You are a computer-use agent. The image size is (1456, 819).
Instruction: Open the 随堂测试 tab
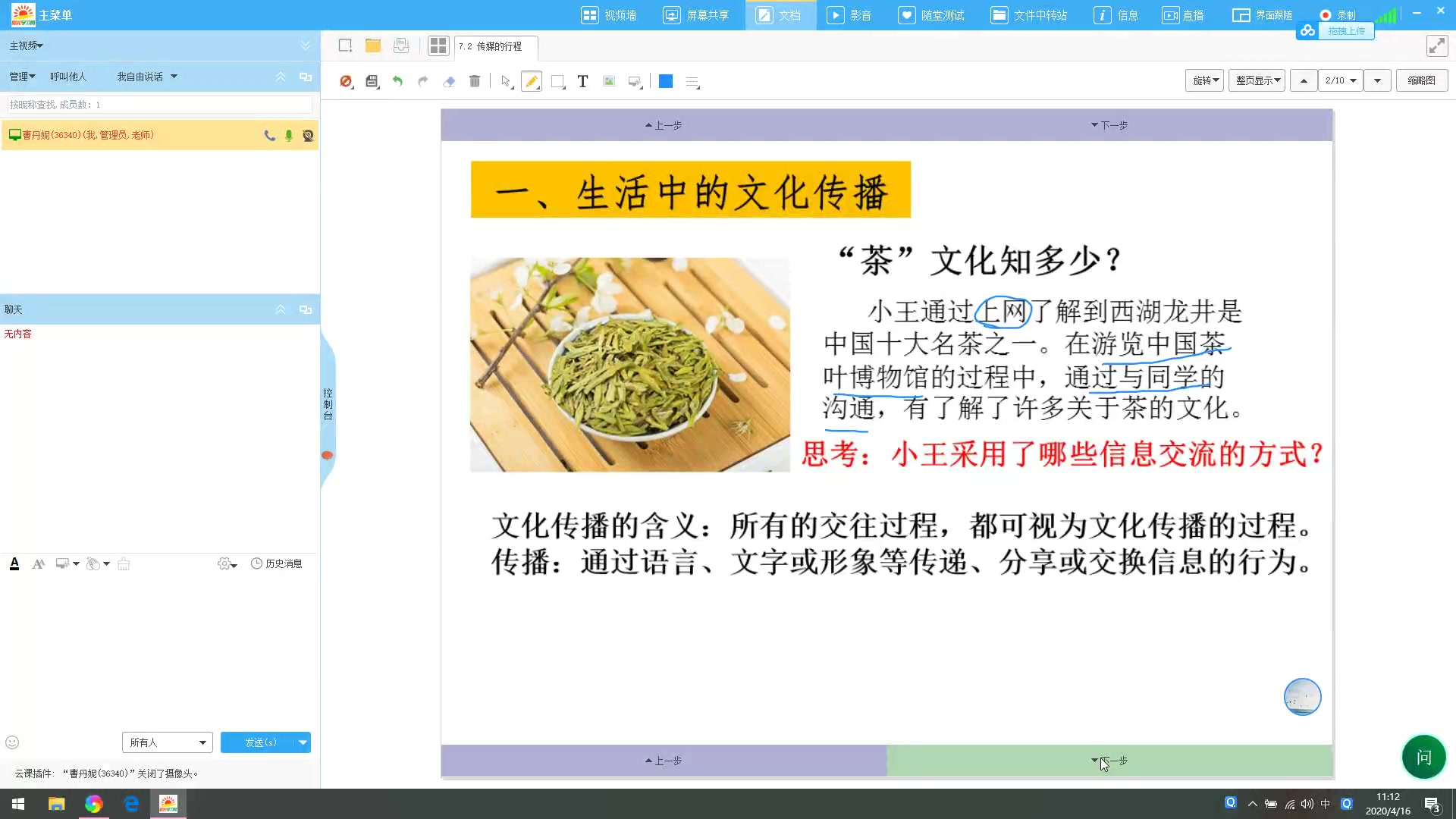coord(931,15)
